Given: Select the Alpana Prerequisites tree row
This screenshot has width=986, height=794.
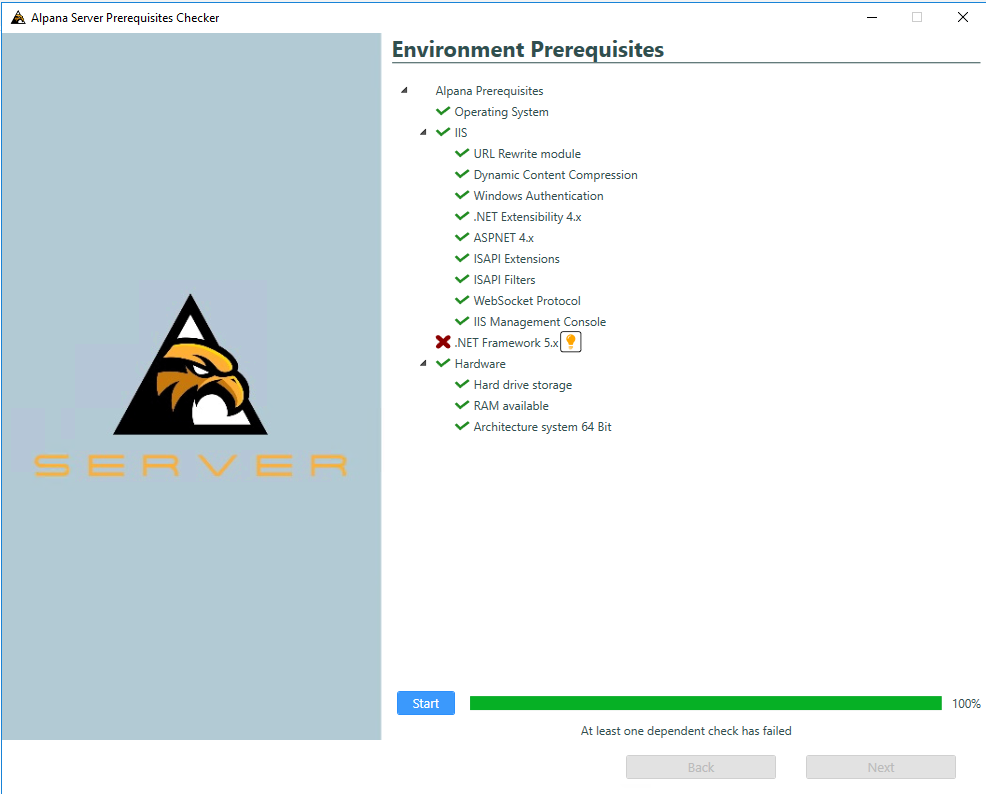Looking at the screenshot, I should pyautogui.click(x=489, y=91).
